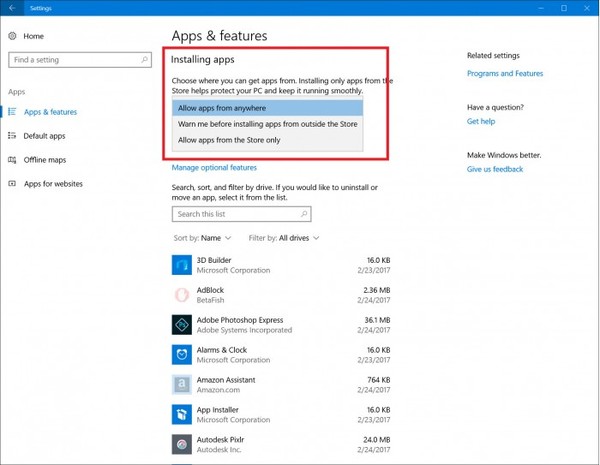Image resolution: width=600 pixels, height=465 pixels.
Task: Select 3D Builder app name
Action: pyautogui.click(x=214, y=260)
